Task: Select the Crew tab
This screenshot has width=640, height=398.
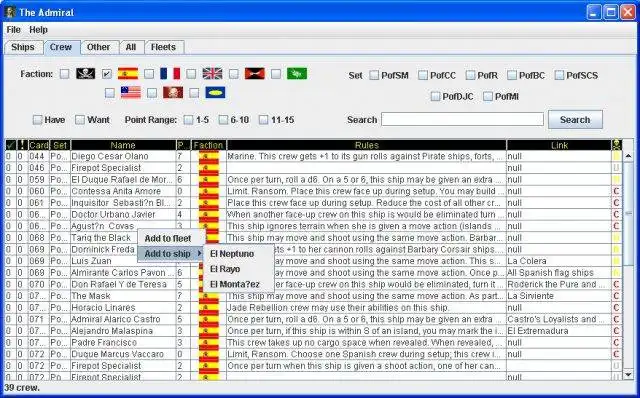Action: pos(61,47)
